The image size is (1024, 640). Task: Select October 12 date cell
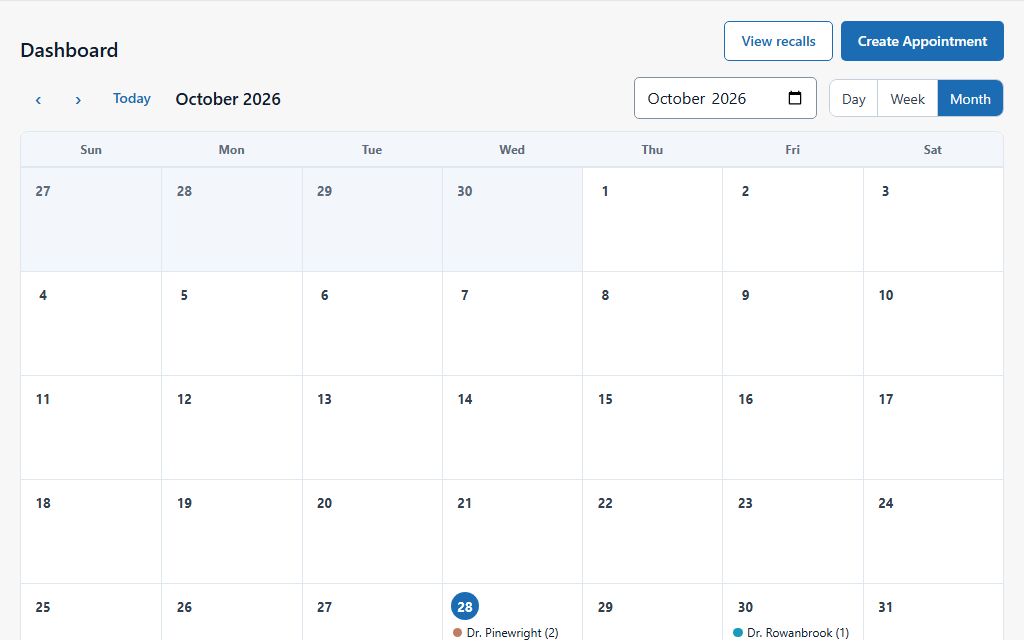[x=232, y=427]
